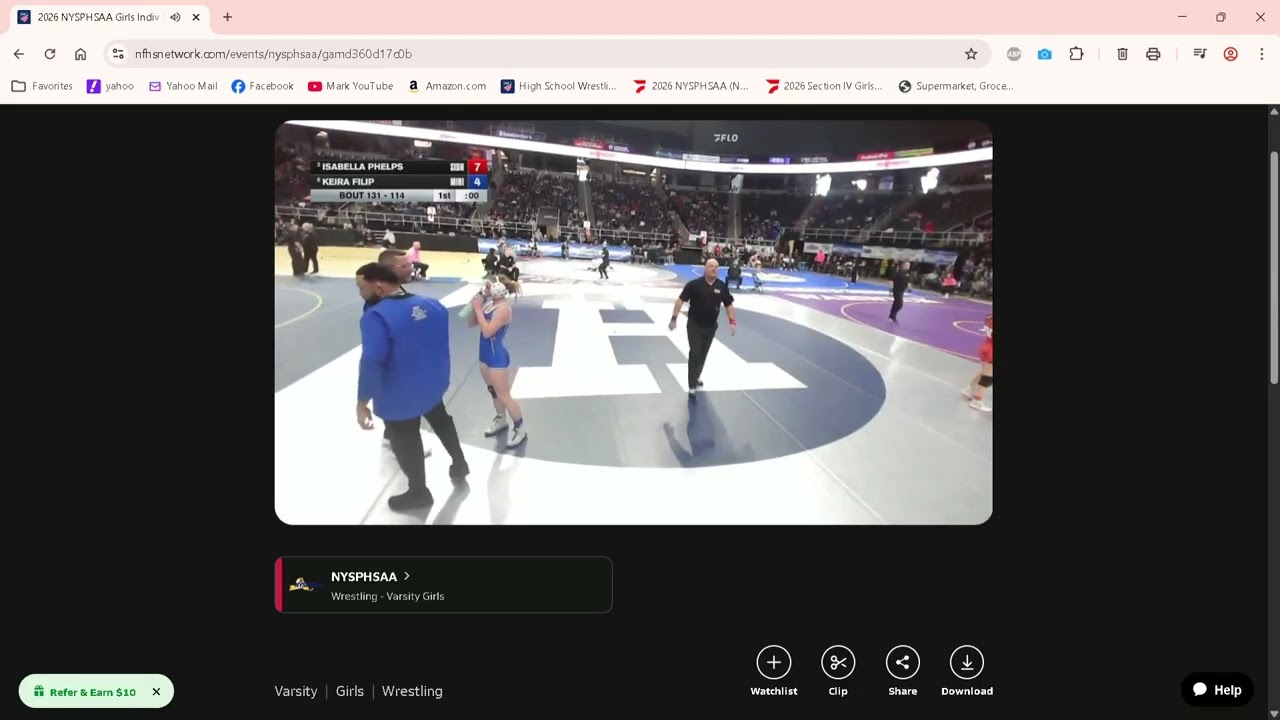Open the Yahoo Mail bookmark
Image resolution: width=1280 pixels, height=720 pixels.
tap(183, 86)
